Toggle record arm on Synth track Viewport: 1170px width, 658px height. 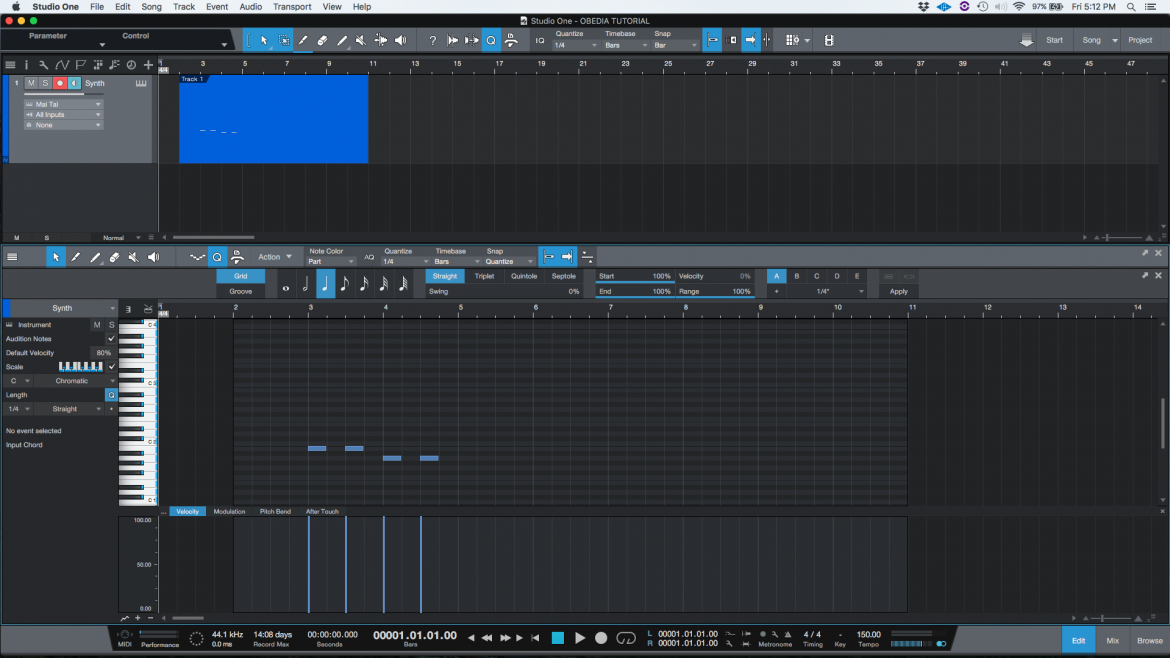(60, 84)
